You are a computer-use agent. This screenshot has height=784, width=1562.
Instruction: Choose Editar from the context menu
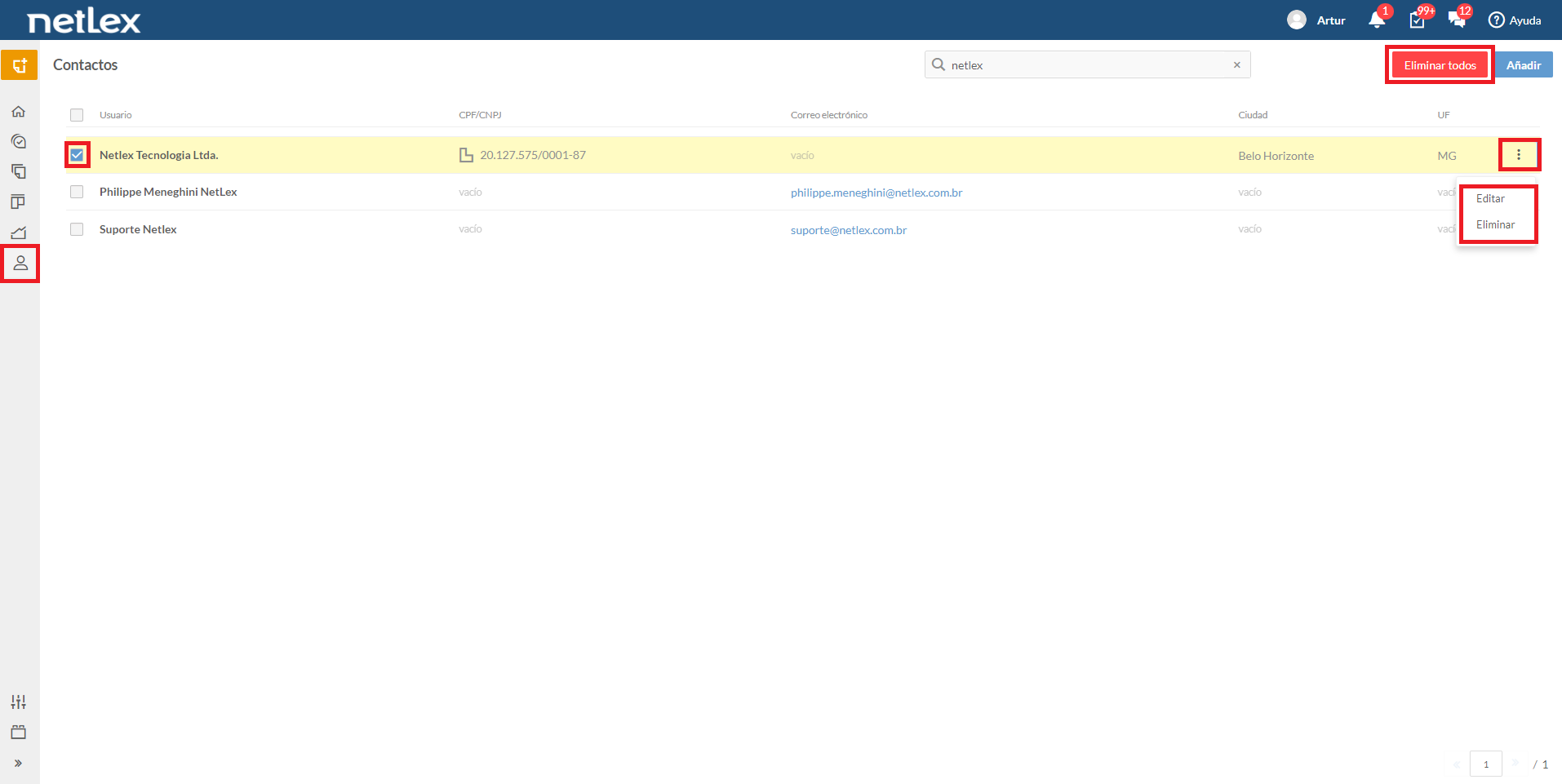click(1490, 198)
